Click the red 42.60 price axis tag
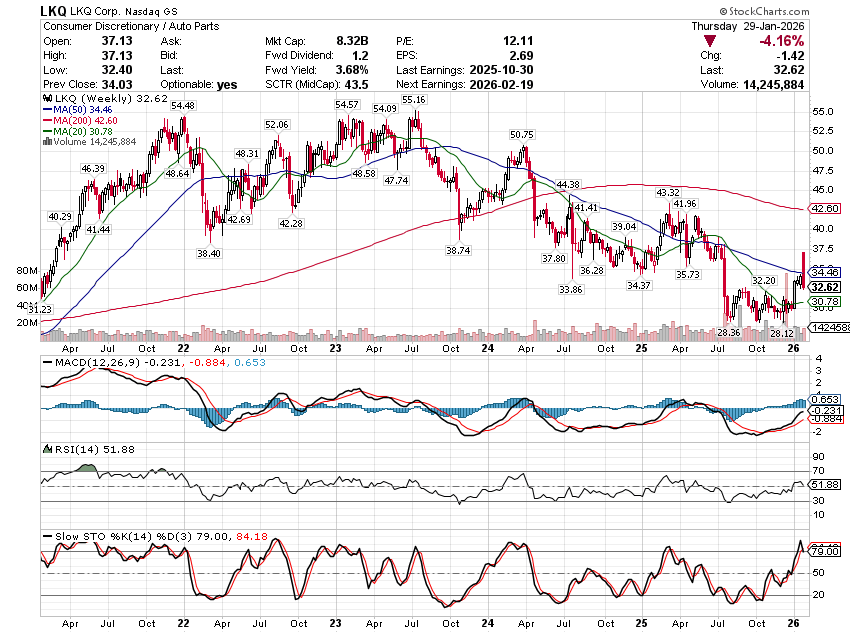Viewport: 850px width, 633px height. 823,209
